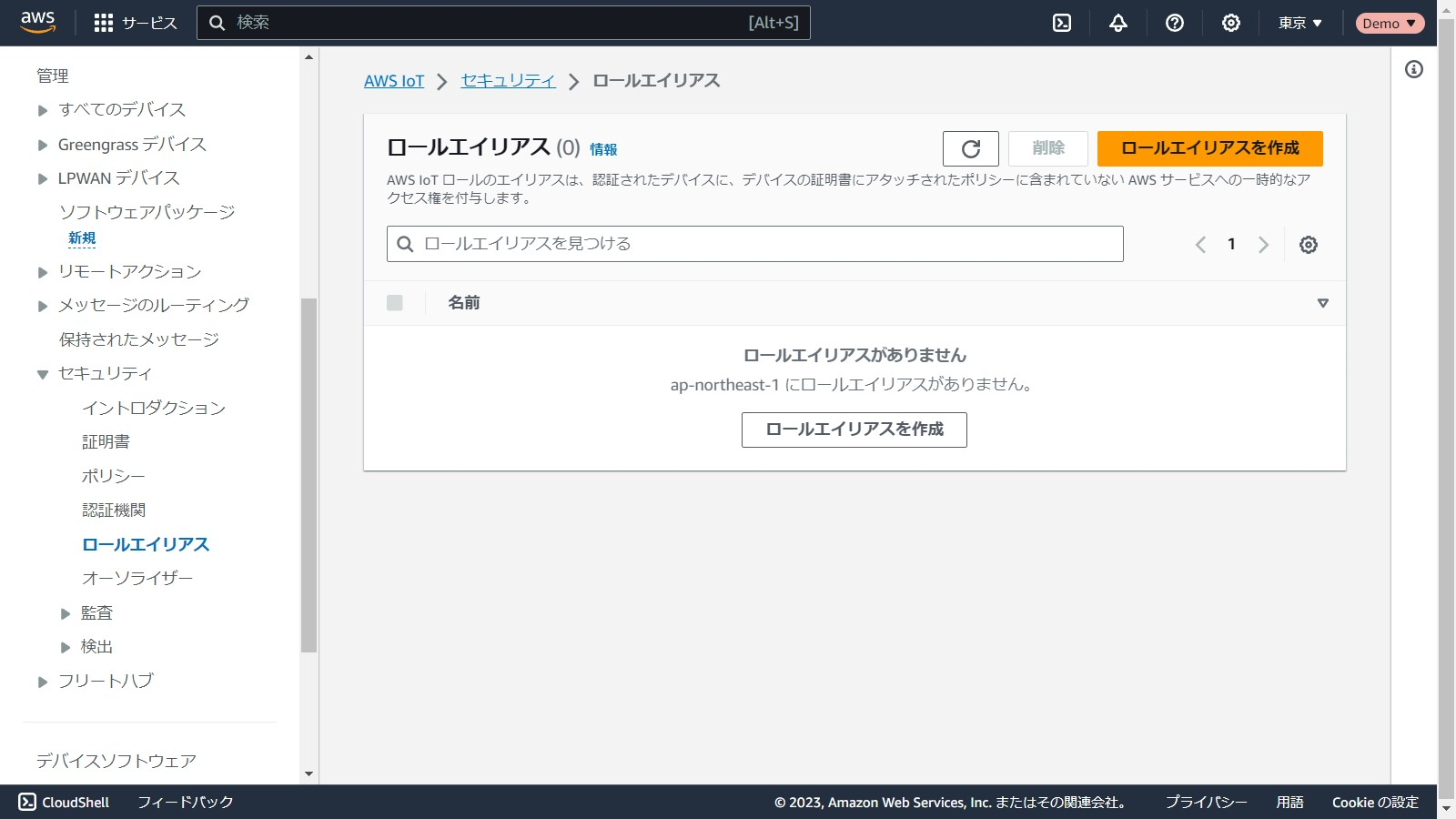
Task: Collapse the Security section in sidebar
Action: coord(43,374)
